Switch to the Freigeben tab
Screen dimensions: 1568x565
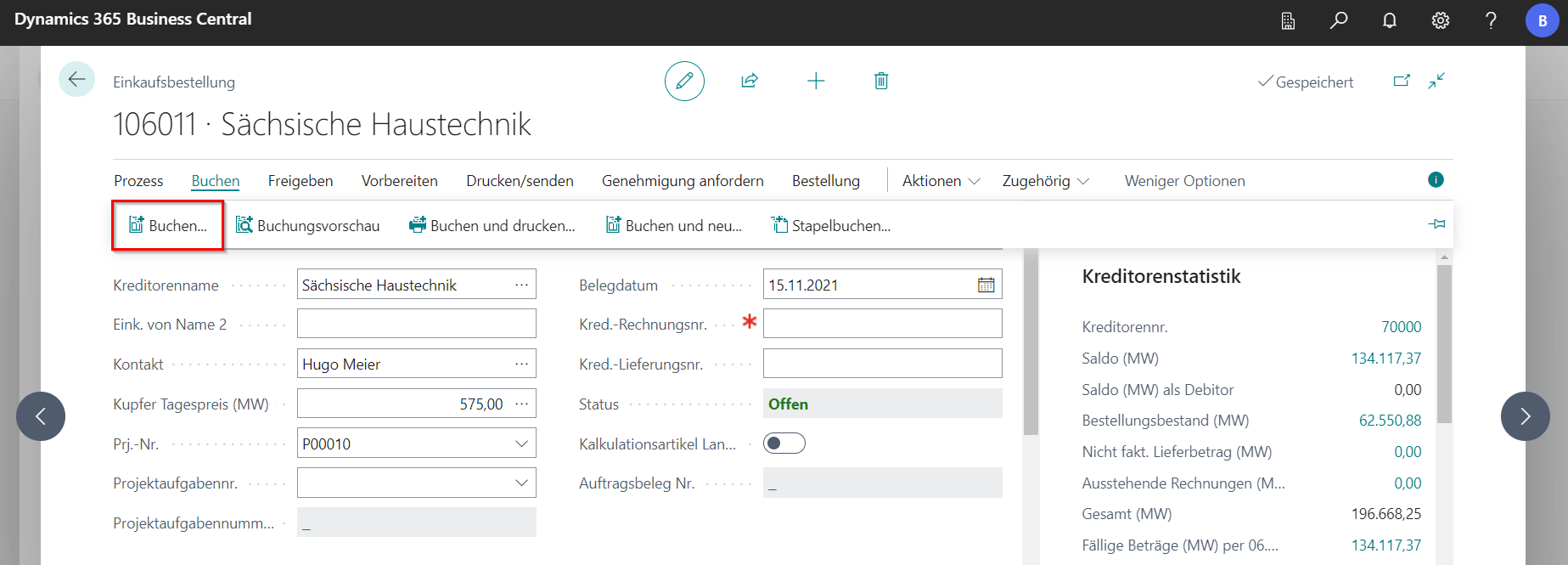coord(301,181)
